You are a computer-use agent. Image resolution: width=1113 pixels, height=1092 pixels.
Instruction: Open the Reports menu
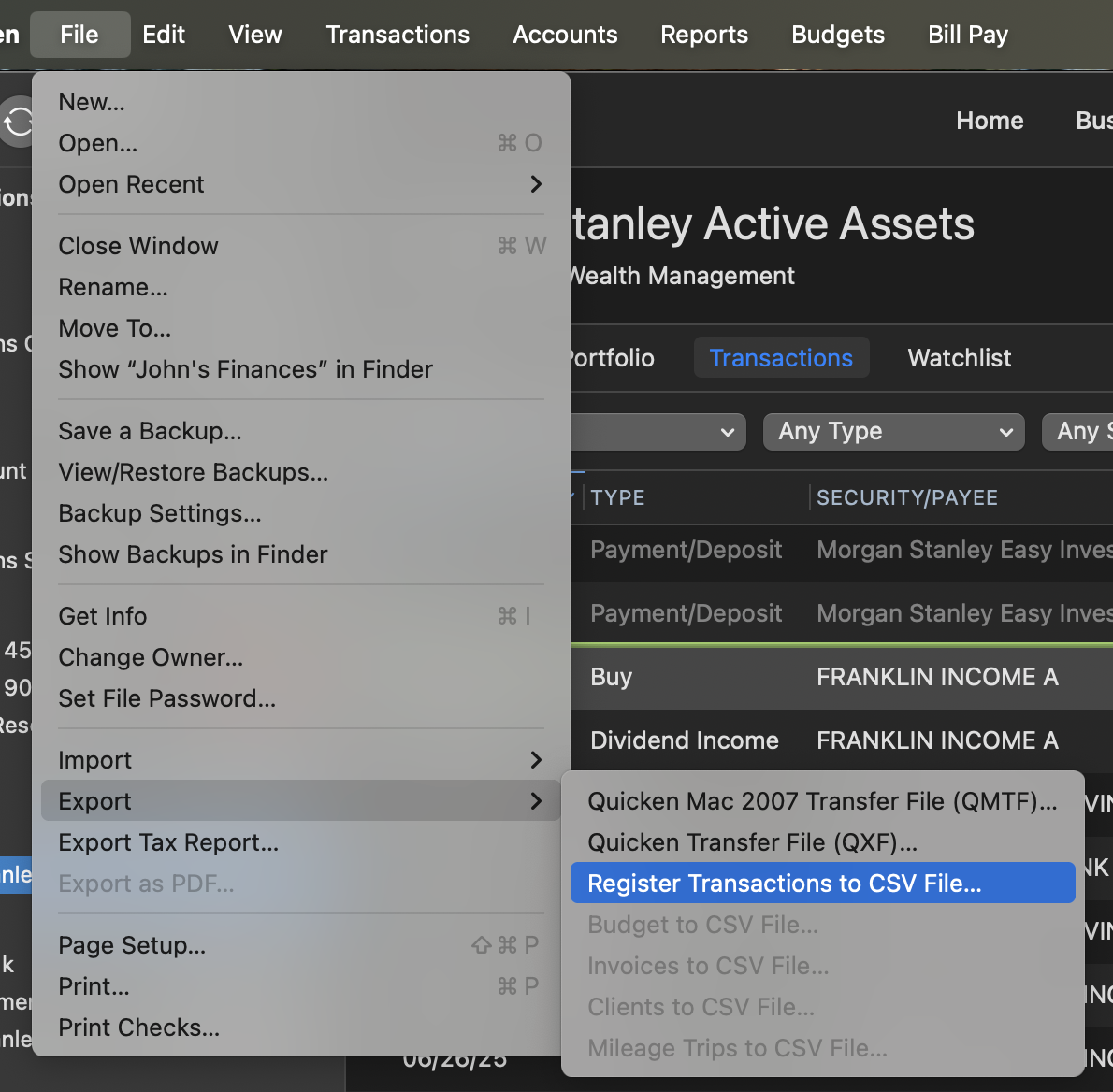coord(704,34)
